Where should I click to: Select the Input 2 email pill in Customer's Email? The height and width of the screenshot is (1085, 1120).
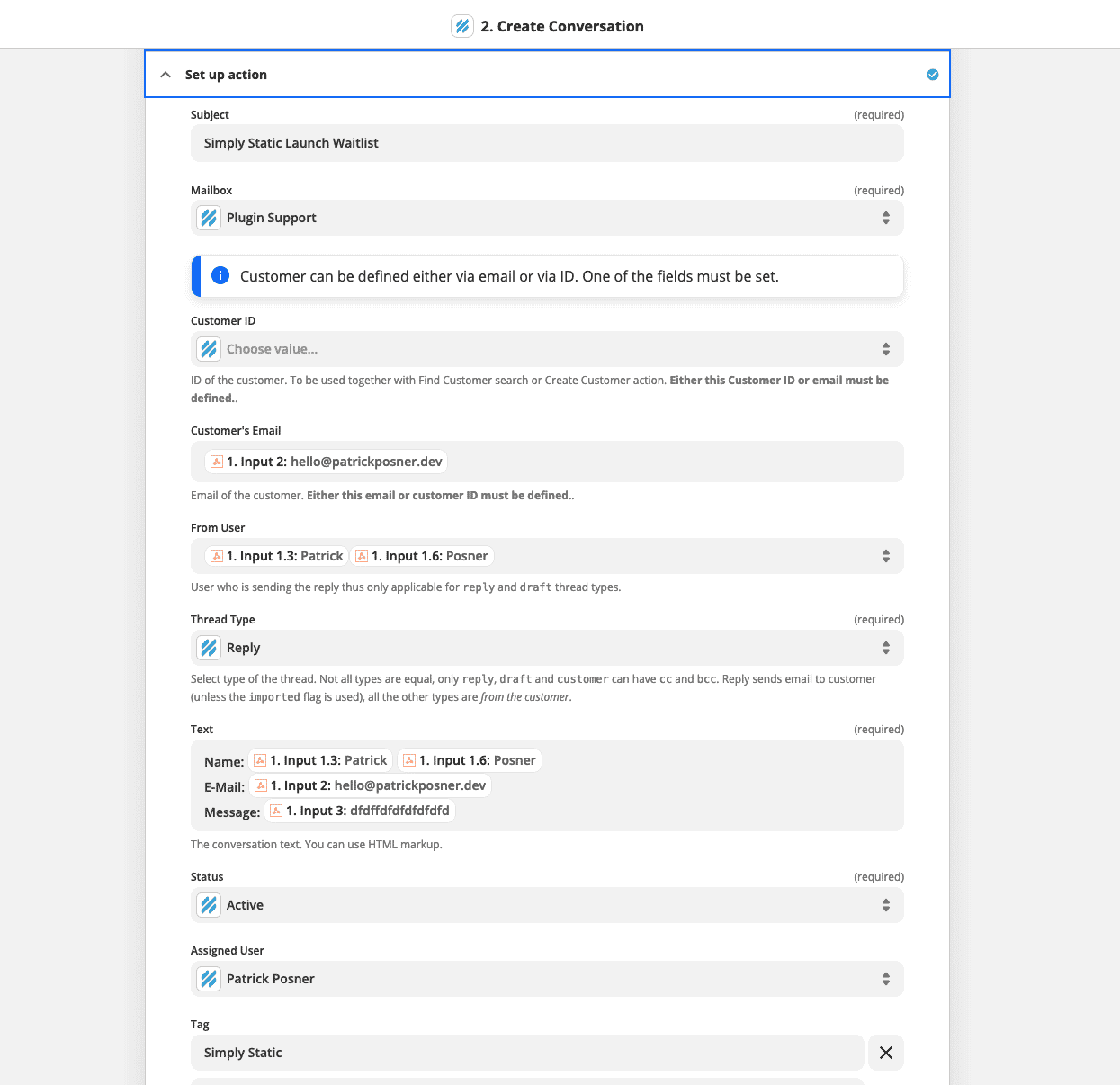[x=327, y=462]
